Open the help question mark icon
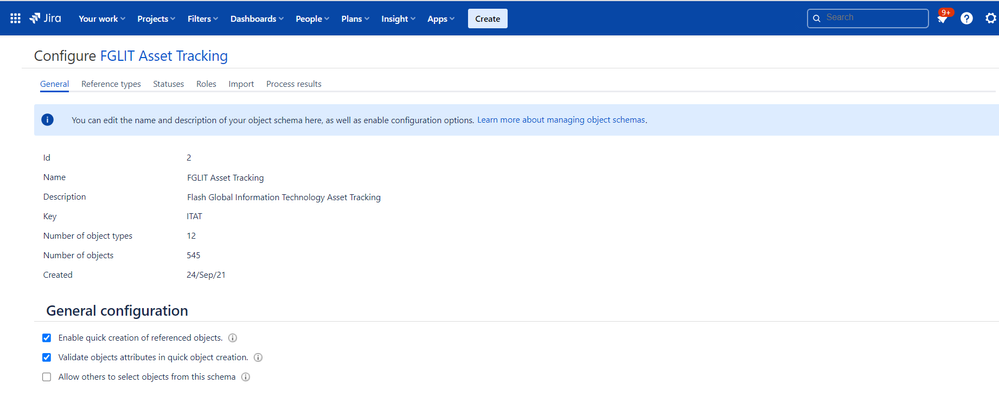The height and width of the screenshot is (402, 999). (967, 18)
